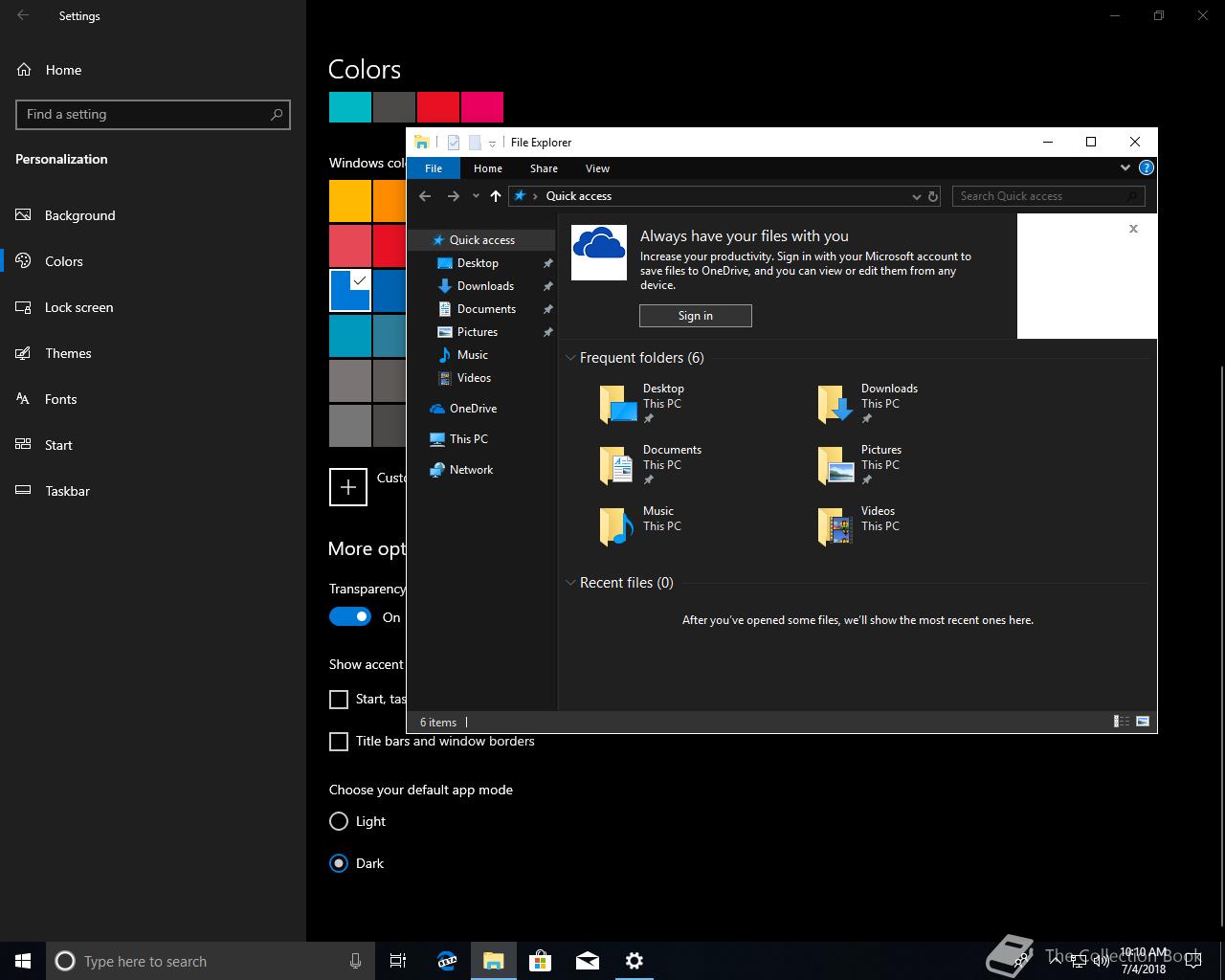Collapse the Frequent folders section
This screenshot has width=1225, height=980.
click(571, 358)
